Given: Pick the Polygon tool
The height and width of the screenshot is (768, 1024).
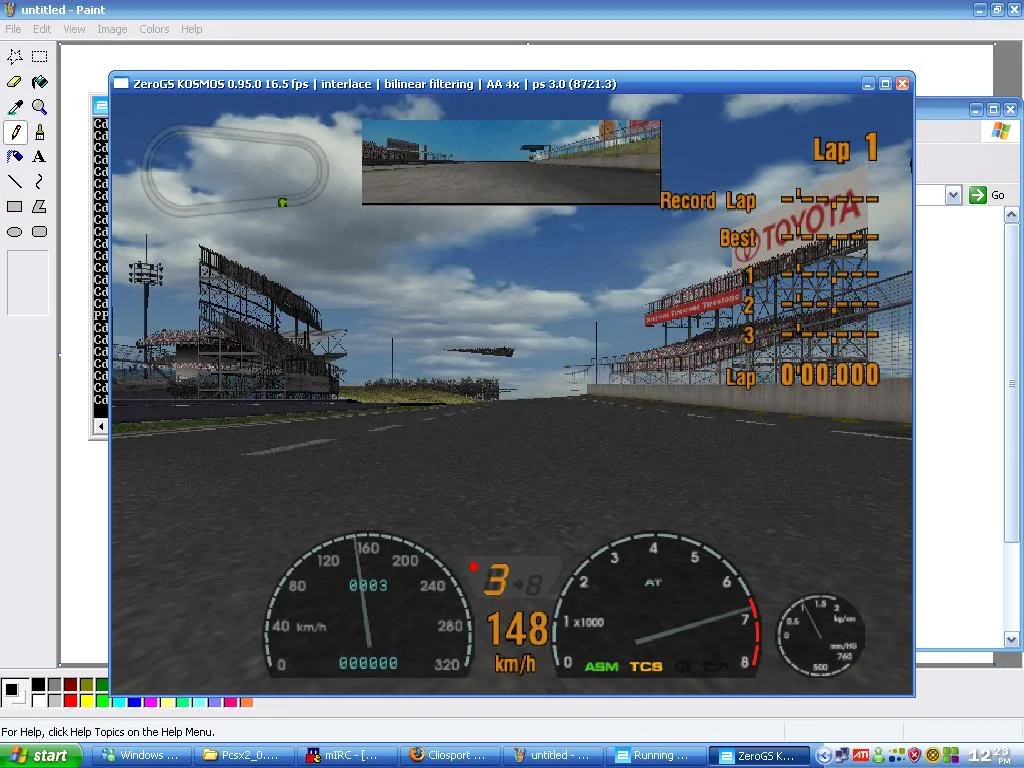Looking at the screenshot, I should (40, 206).
